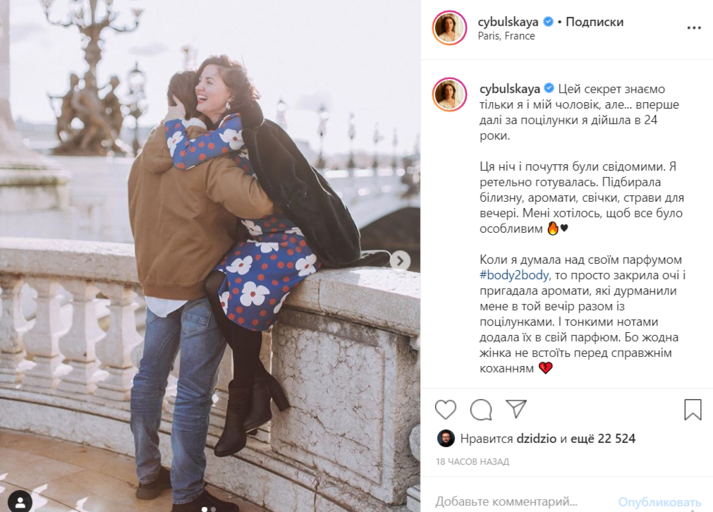The width and height of the screenshot is (713, 512).
Task: Save post with bookmark icon
Action: tap(693, 409)
